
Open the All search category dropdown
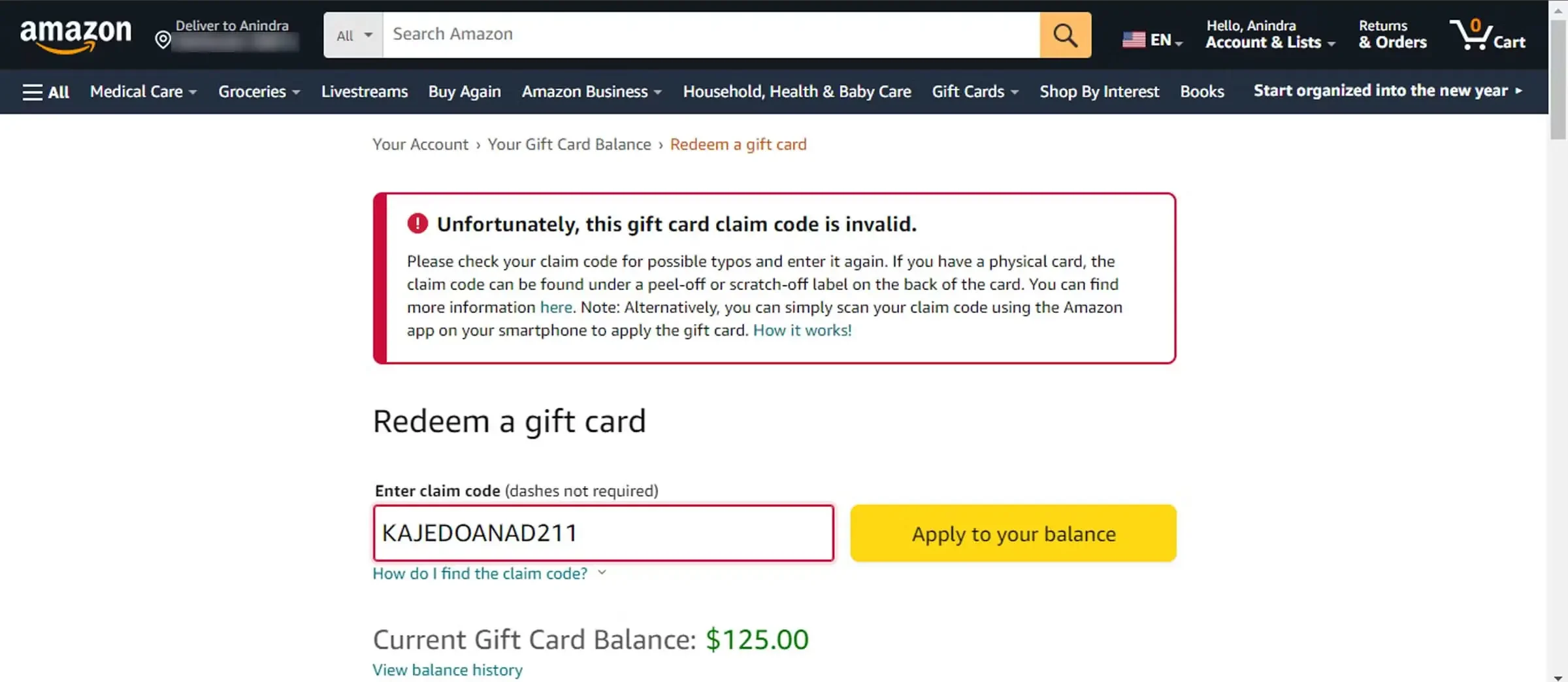coord(353,35)
